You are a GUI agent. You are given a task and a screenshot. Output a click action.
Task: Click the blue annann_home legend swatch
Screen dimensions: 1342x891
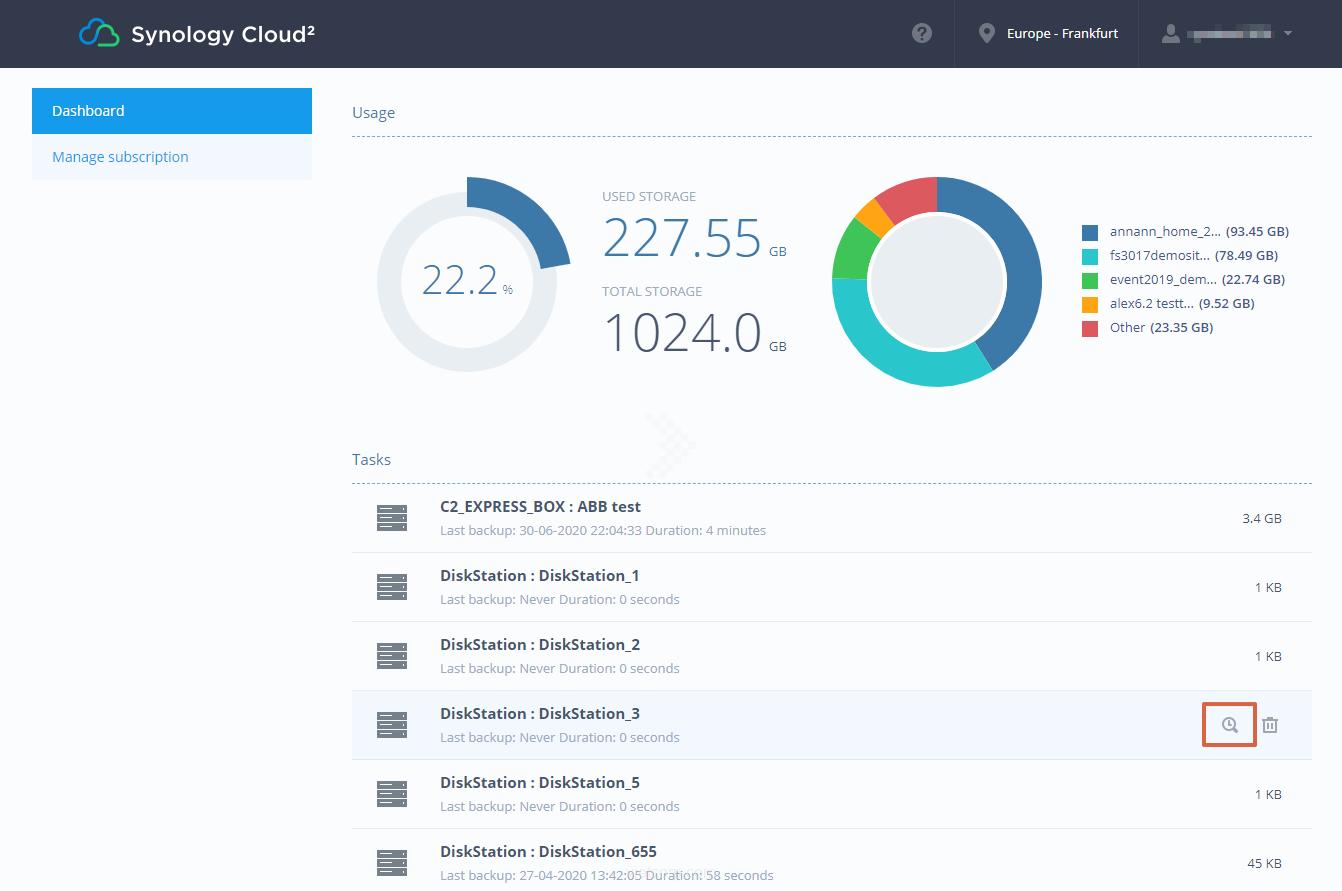(x=1090, y=232)
